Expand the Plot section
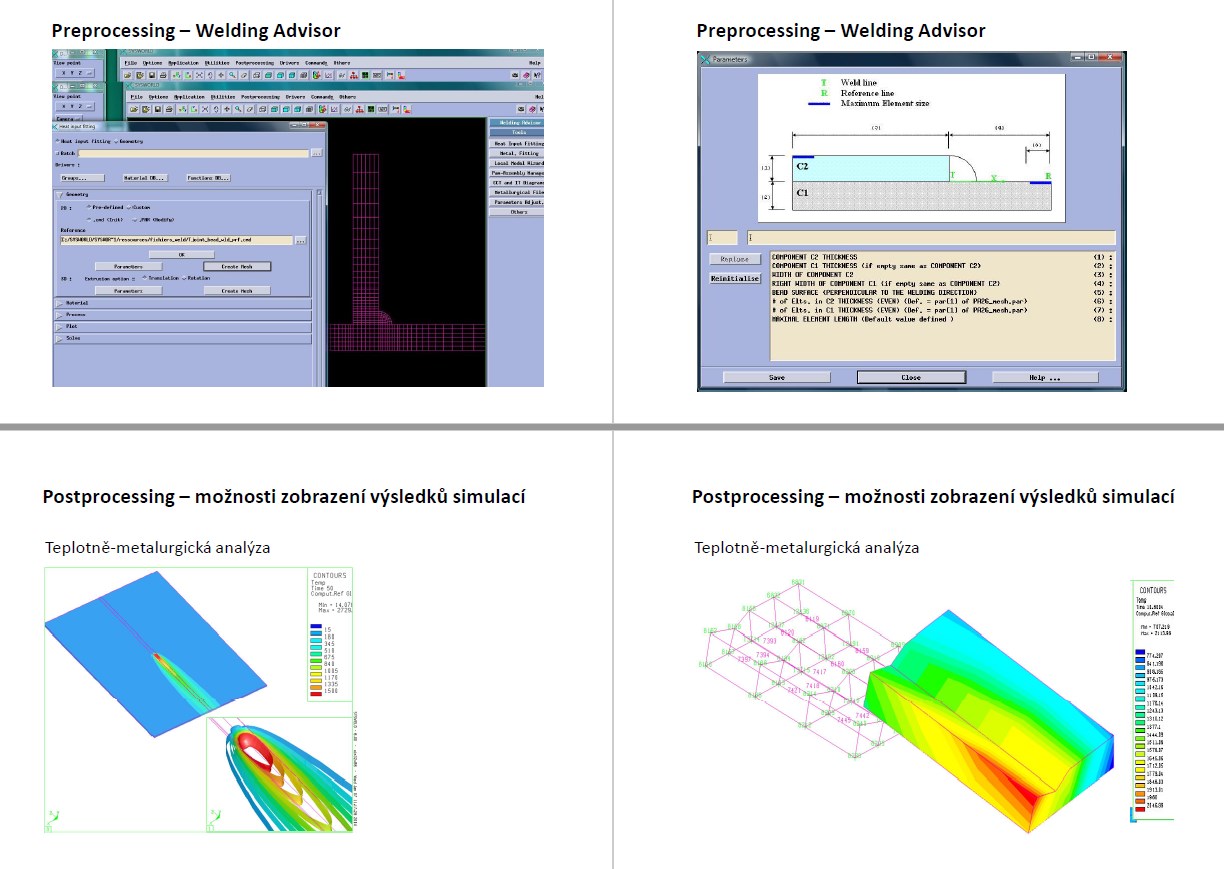This screenshot has width=1224, height=869. click(60, 328)
